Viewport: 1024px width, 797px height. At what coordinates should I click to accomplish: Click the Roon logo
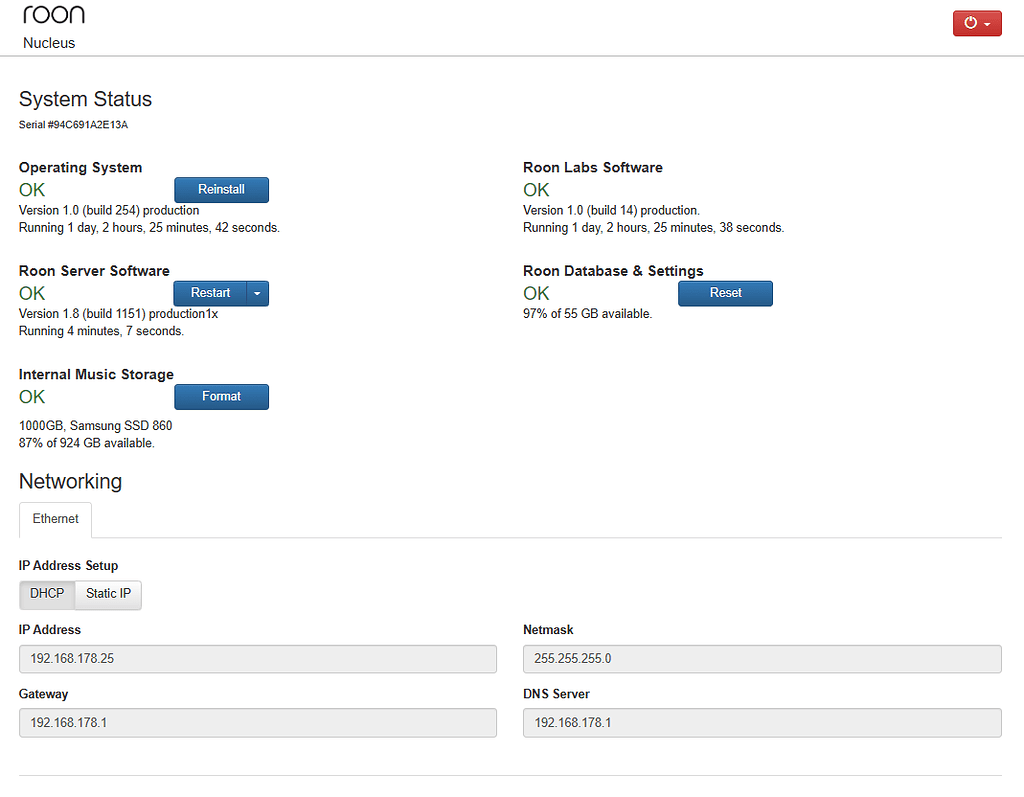click(x=53, y=14)
